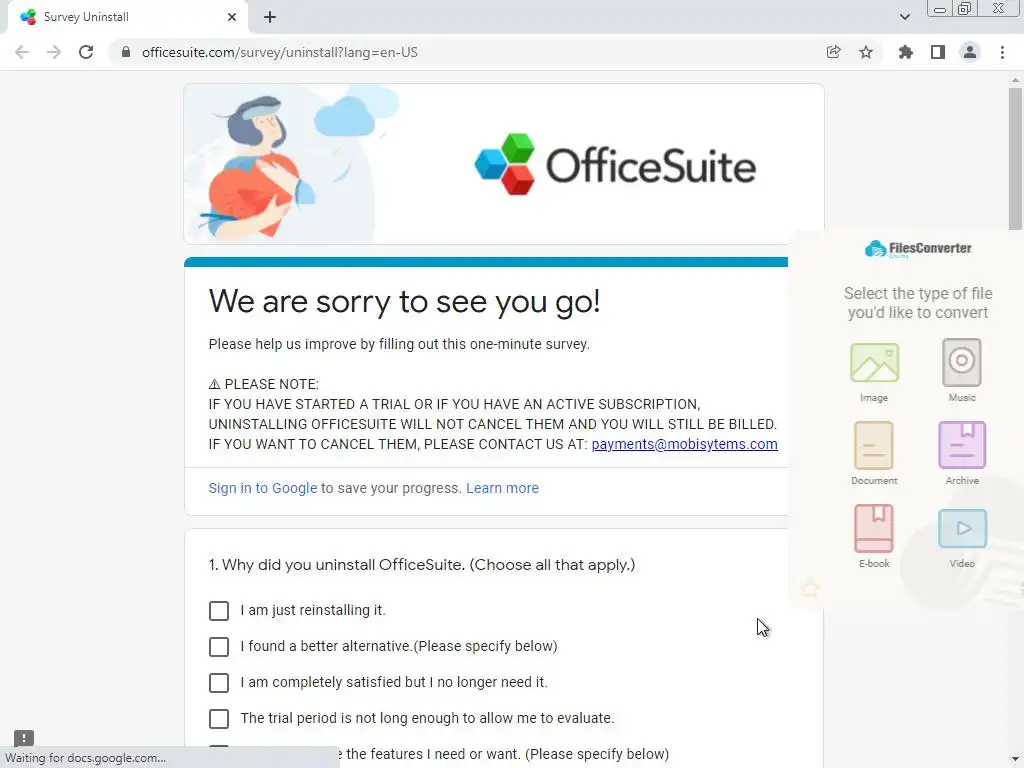Tick 'completely satisfied but no longer need it'

[x=219, y=682]
